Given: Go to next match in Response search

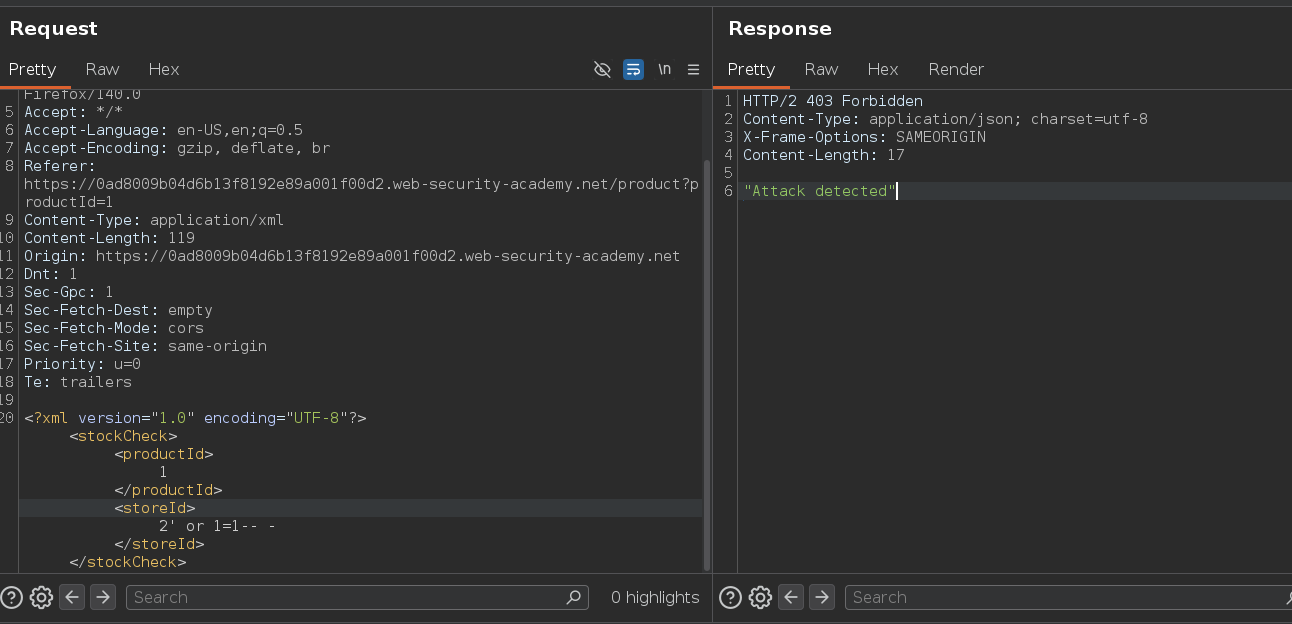Looking at the screenshot, I should pyautogui.click(x=822, y=597).
